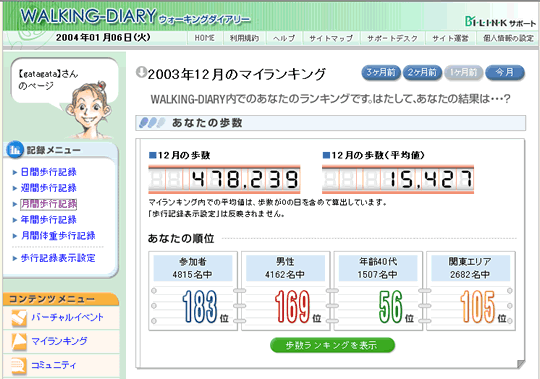Open 年間歩行記録 link
Screen dimensions: 540x379
point(48,220)
